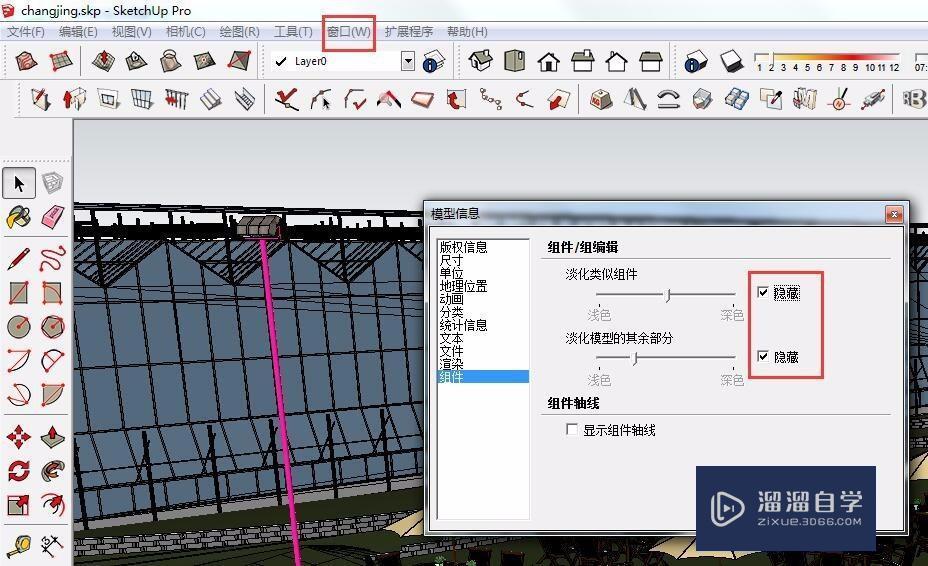This screenshot has height=566, width=928.
Task: Select 文本 in Model Info list
Action: [452, 338]
